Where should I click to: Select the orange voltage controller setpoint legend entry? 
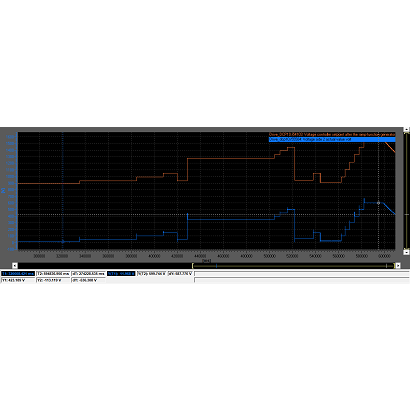(x=332, y=134)
